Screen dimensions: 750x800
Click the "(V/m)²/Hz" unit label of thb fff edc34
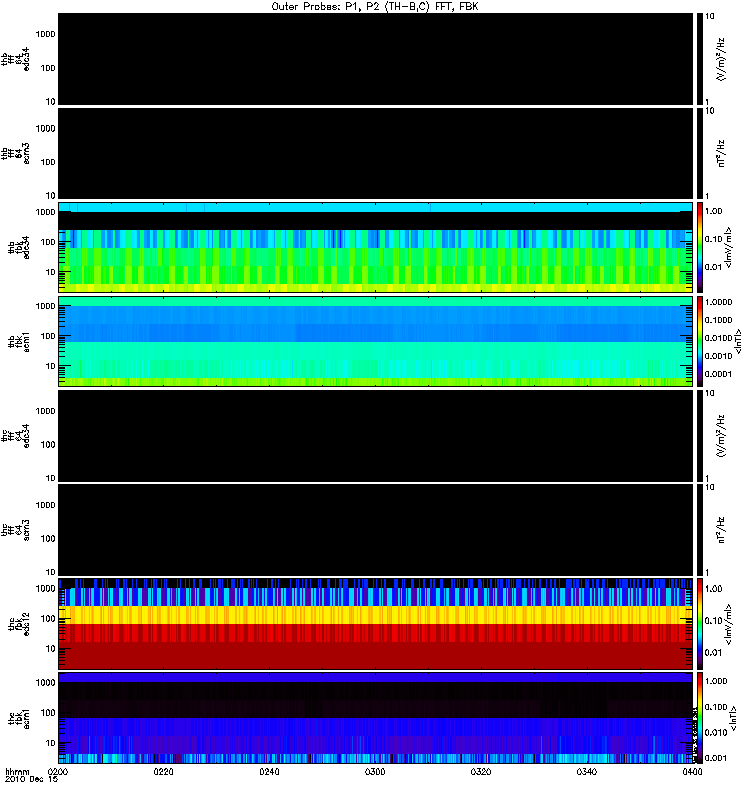click(720, 59)
